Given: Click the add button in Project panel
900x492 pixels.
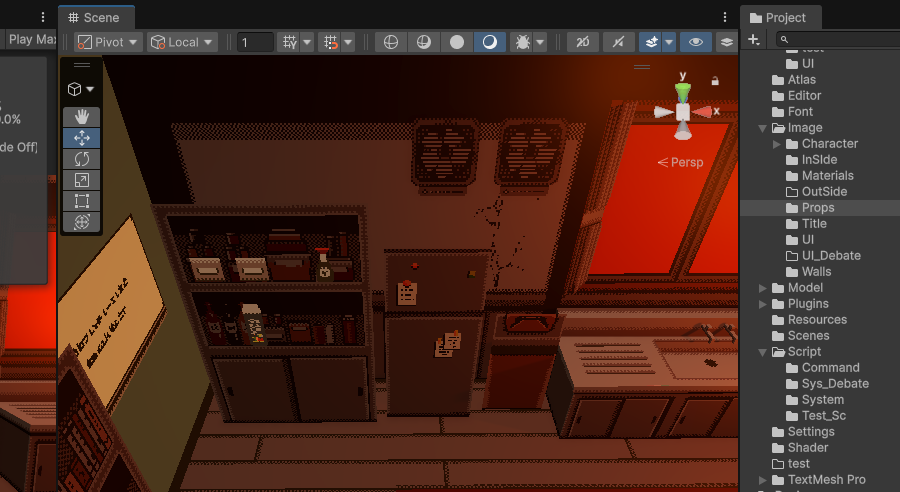Looking at the screenshot, I should tap(754, 39).
